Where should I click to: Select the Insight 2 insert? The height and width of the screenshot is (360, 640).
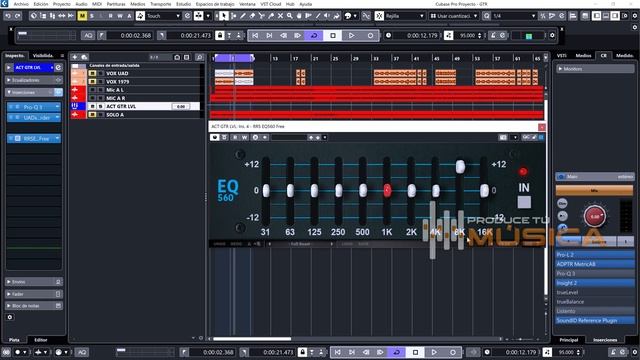pyautogui.click(x=595, y=283)
